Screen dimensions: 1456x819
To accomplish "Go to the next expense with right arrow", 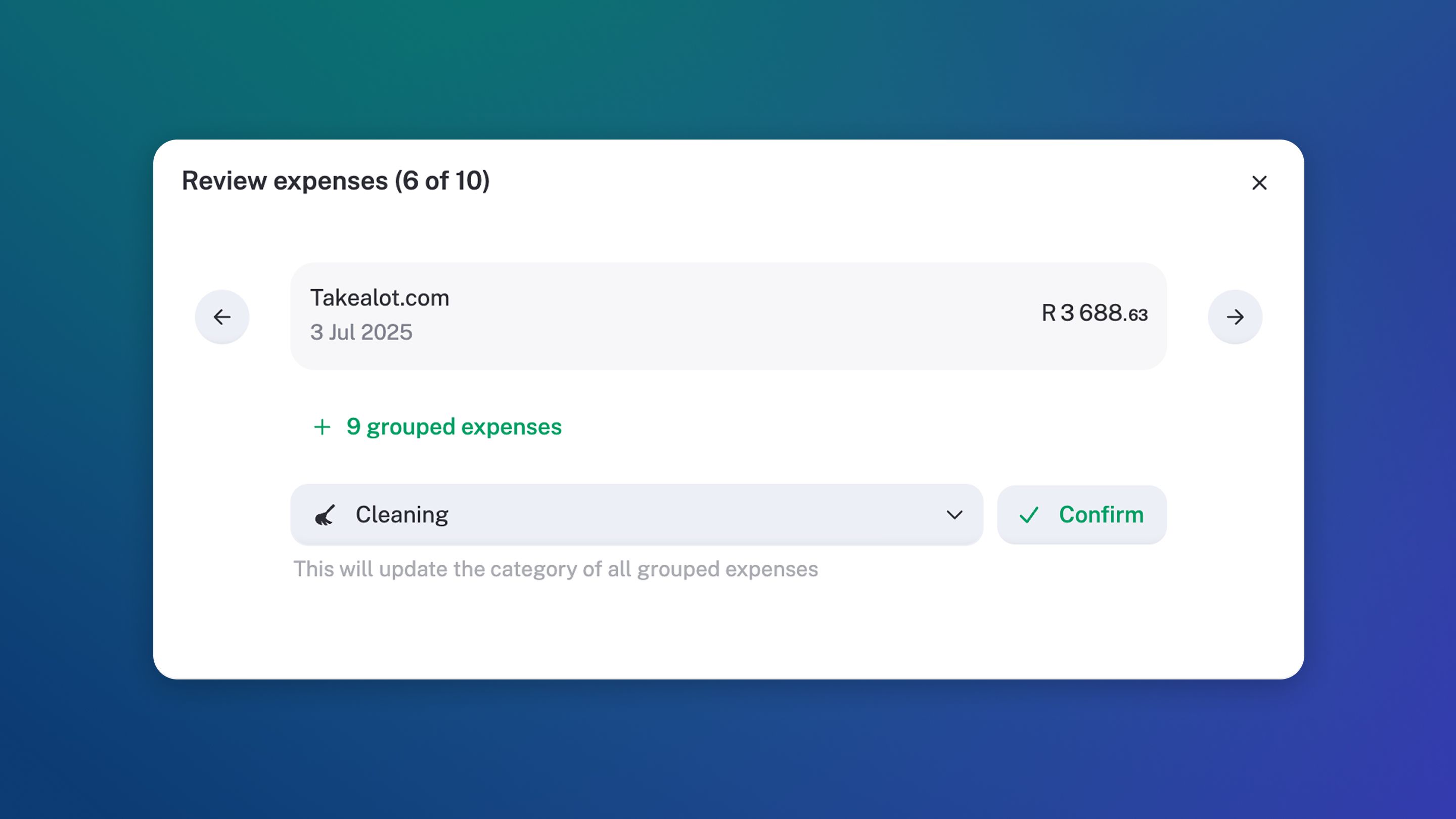I will pos(1235,316).
